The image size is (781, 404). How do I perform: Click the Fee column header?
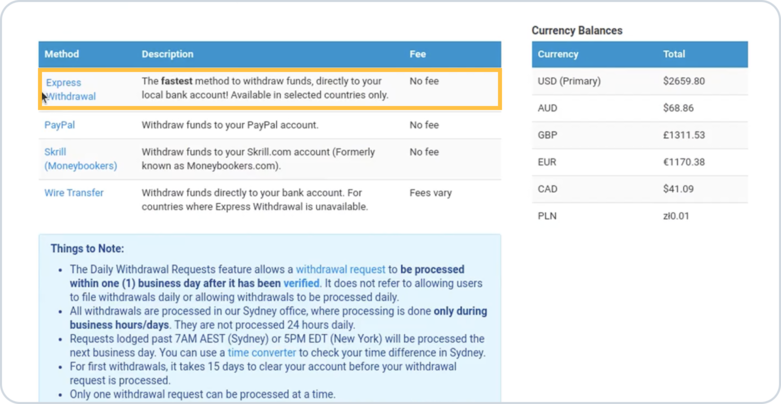[x=417, y=54]
